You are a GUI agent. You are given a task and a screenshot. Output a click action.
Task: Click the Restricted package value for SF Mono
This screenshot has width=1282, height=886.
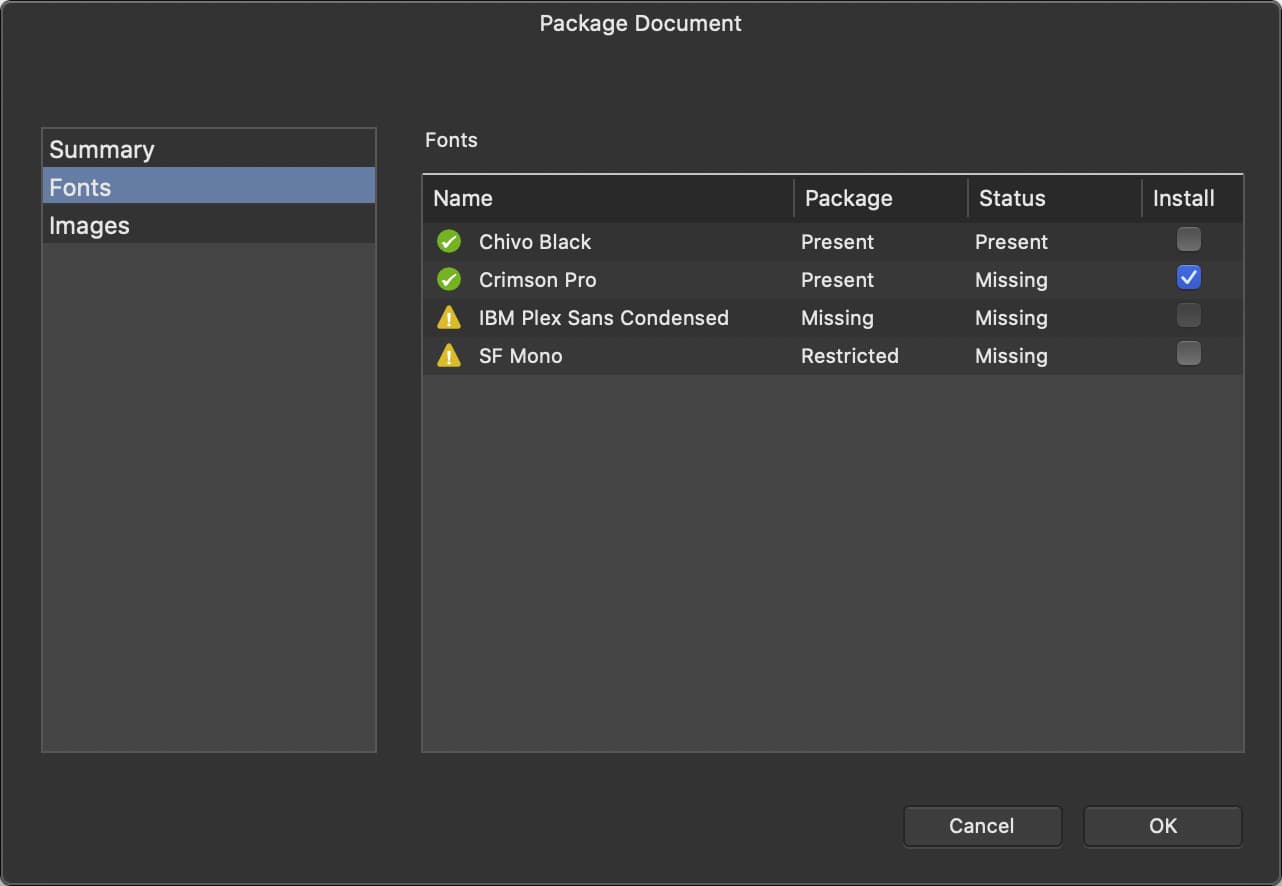(x=850, y=356)
